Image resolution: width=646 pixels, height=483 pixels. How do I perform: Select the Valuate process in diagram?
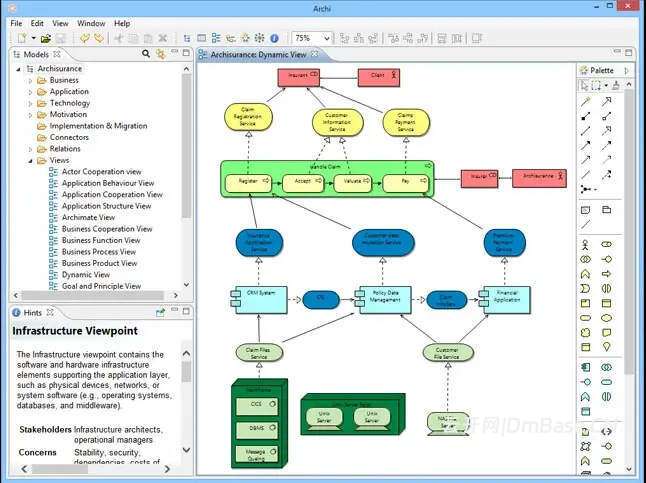[x=352, y=183]
